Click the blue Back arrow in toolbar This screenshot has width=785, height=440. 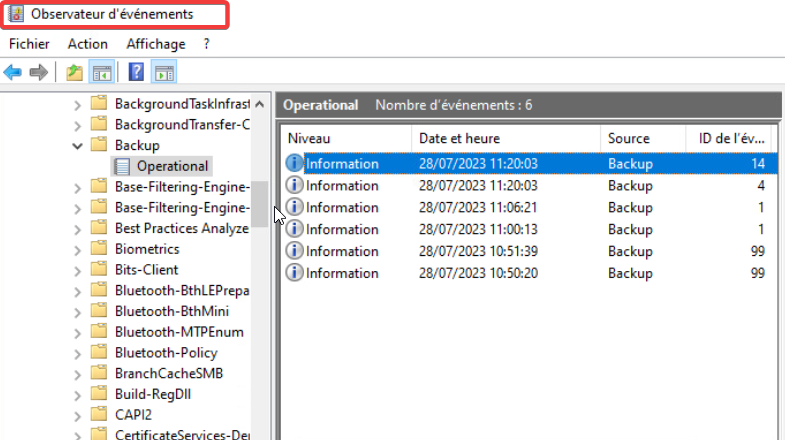(13, 72)
